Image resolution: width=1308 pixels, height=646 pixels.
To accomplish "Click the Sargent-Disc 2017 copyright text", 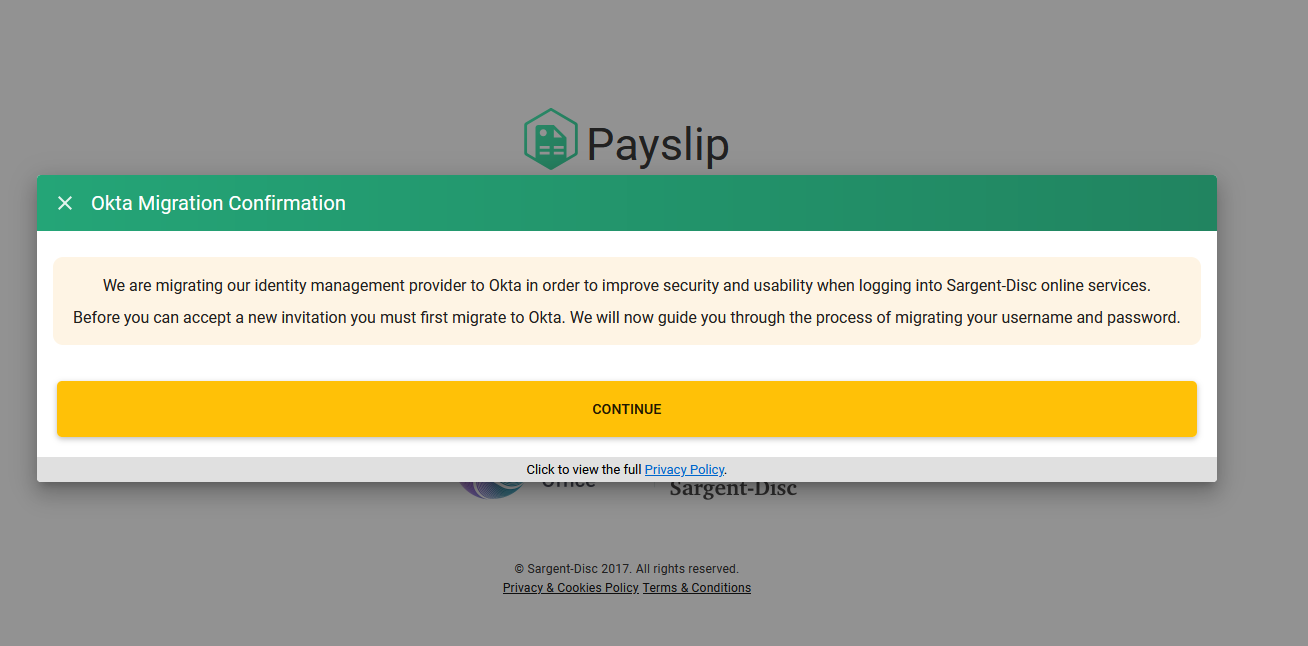I will (x=627, y=569).
